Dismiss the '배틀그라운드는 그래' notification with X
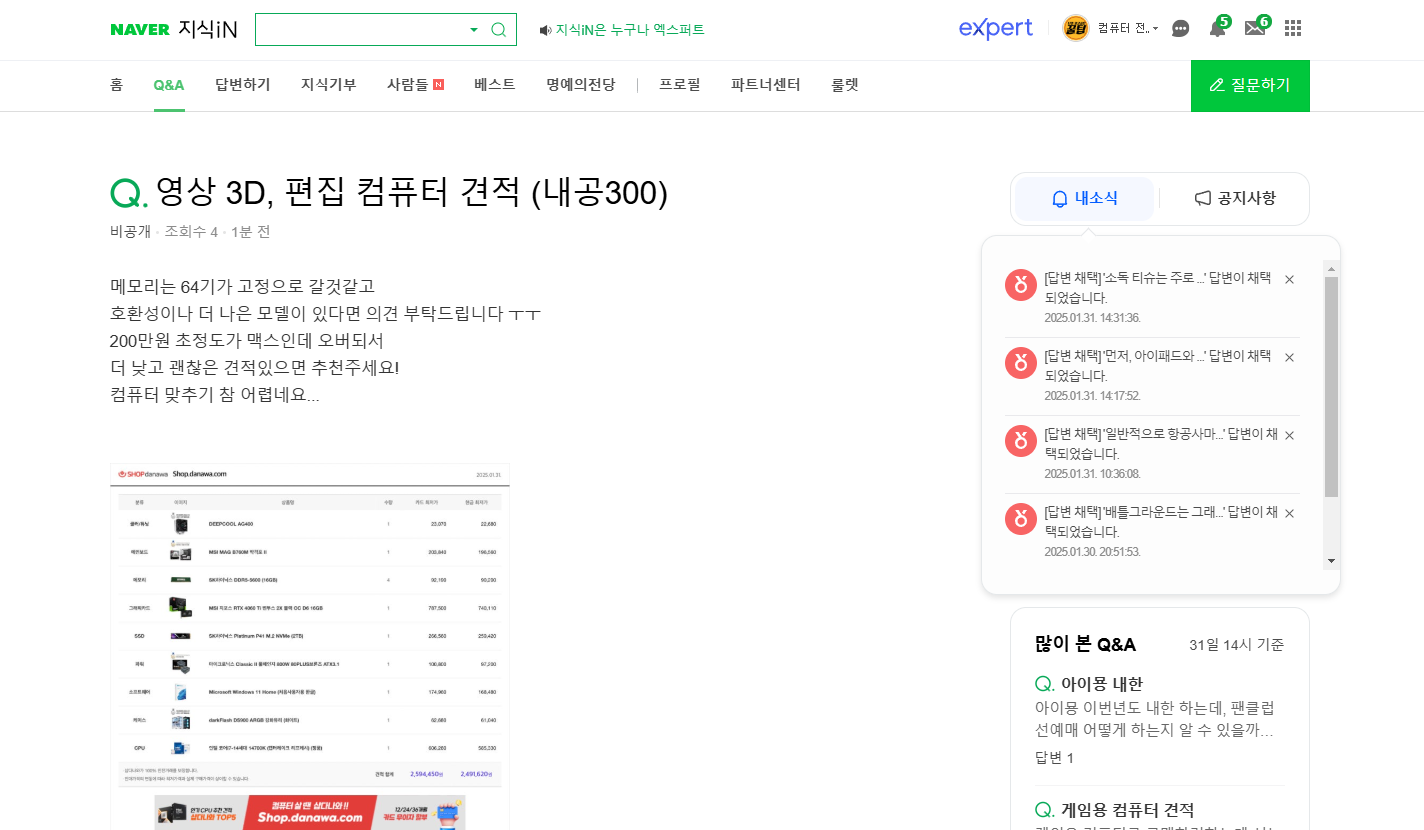Screen dimensions: 1424x830 pyautogui.click(x=1289, y=513)
